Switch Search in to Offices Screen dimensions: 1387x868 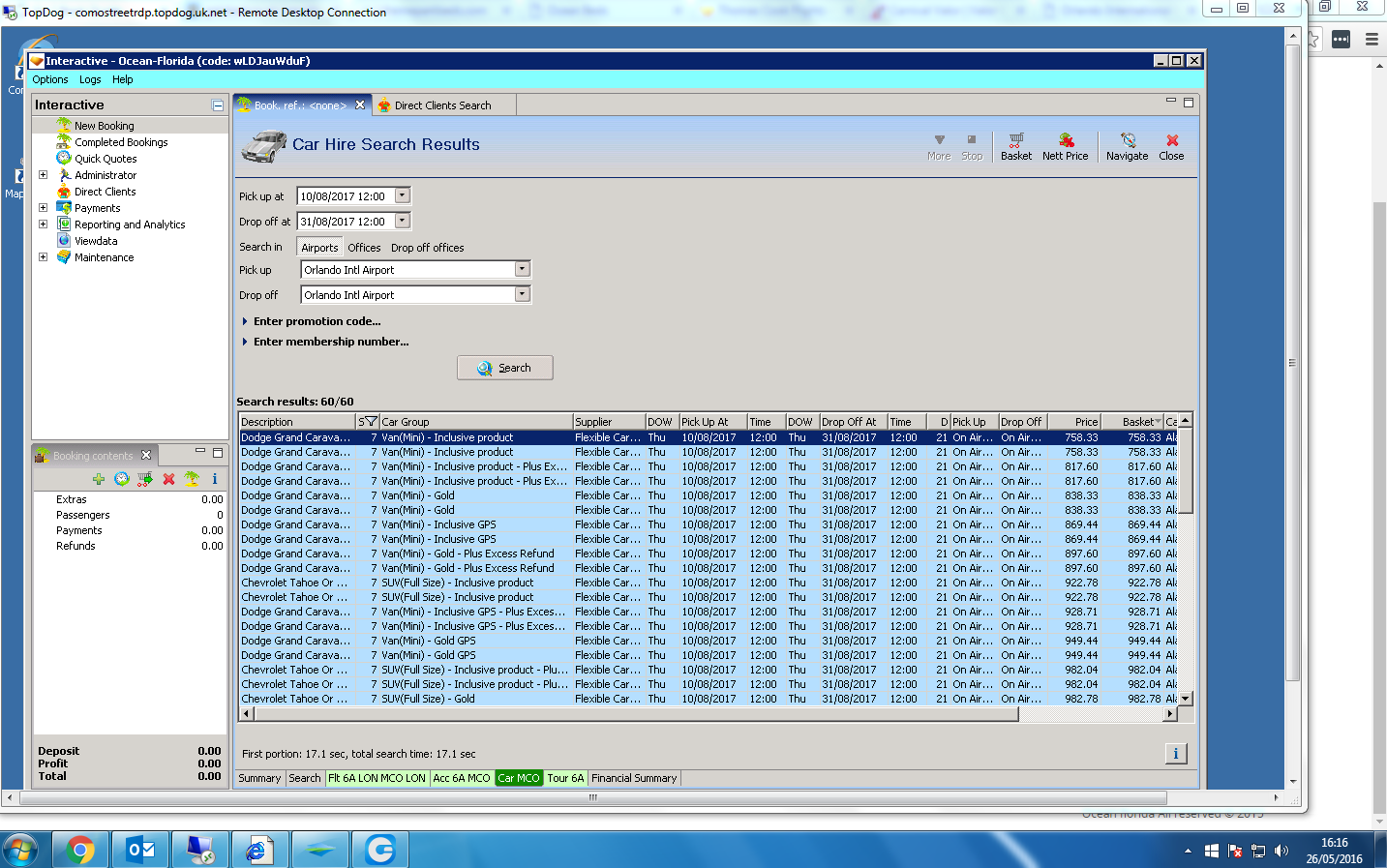click(364, 248)
